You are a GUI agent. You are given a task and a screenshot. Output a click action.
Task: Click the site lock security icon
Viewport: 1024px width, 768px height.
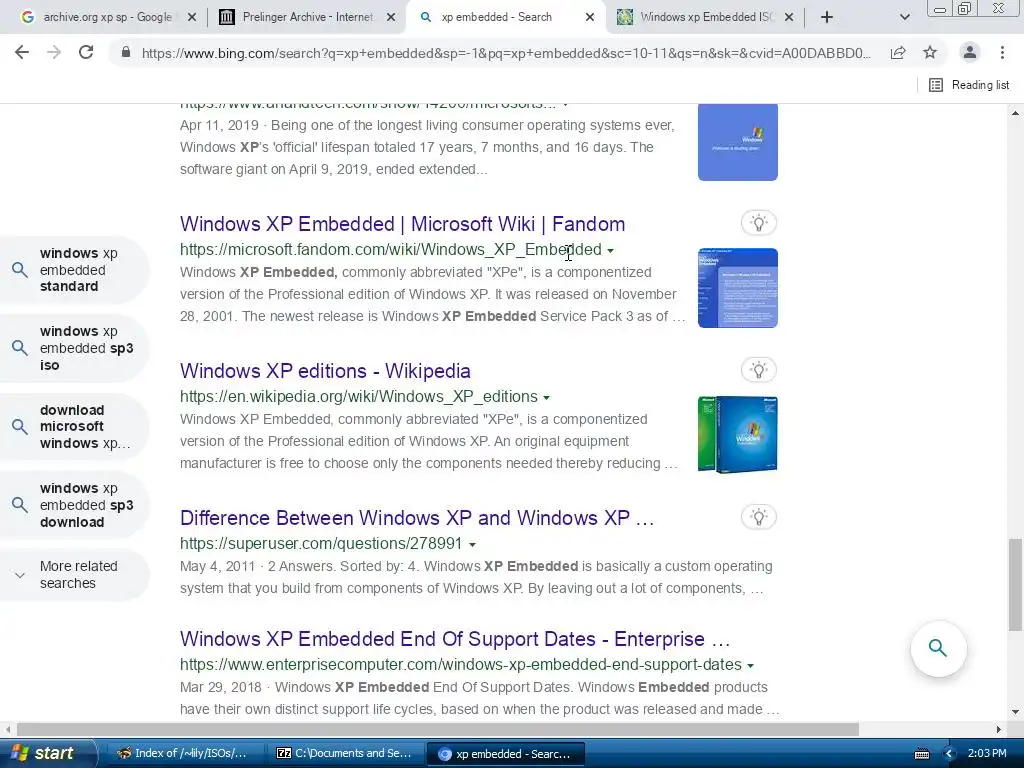point(126,52)
